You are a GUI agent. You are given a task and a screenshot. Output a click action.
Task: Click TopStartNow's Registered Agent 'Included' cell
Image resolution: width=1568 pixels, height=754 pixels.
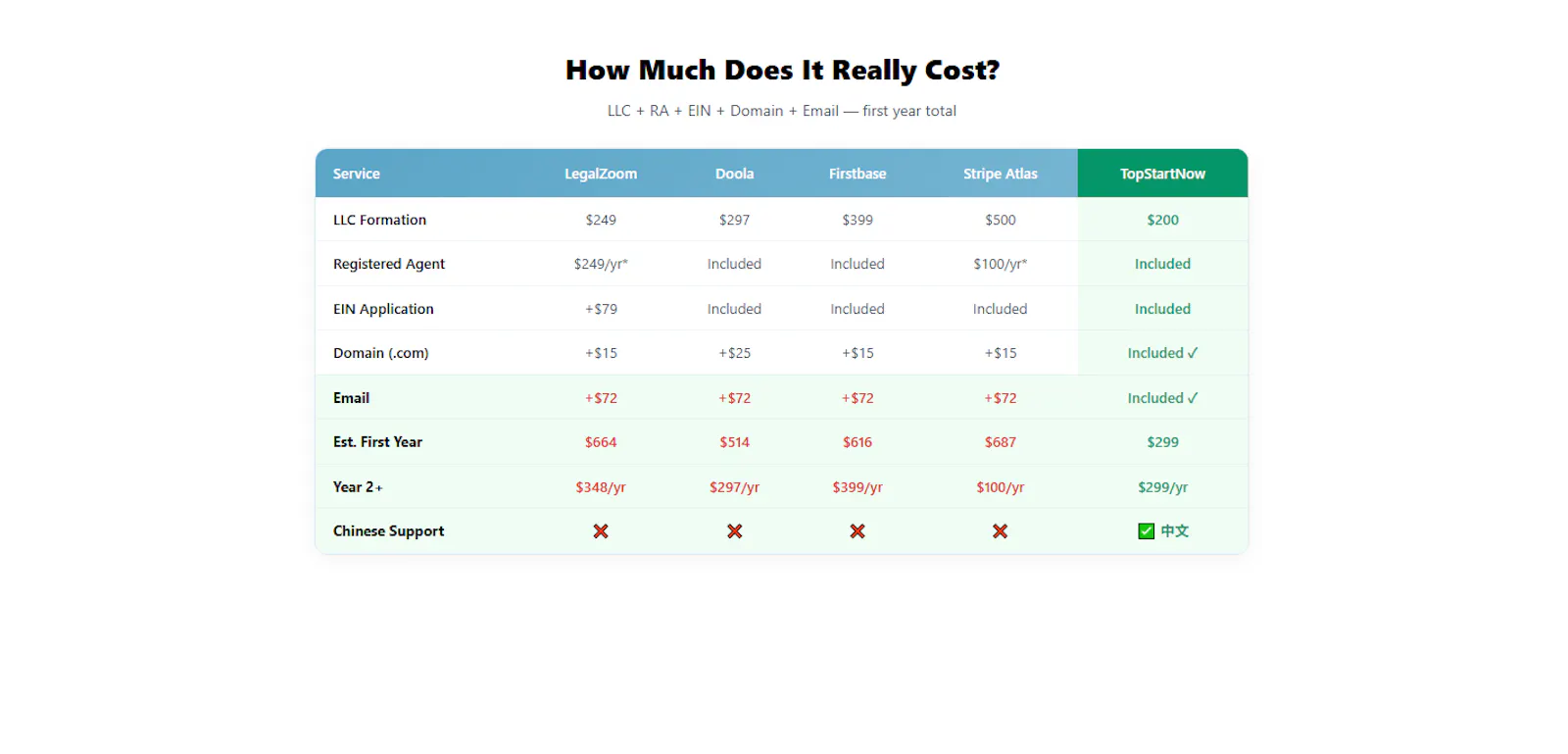(x=1162, y=264)
